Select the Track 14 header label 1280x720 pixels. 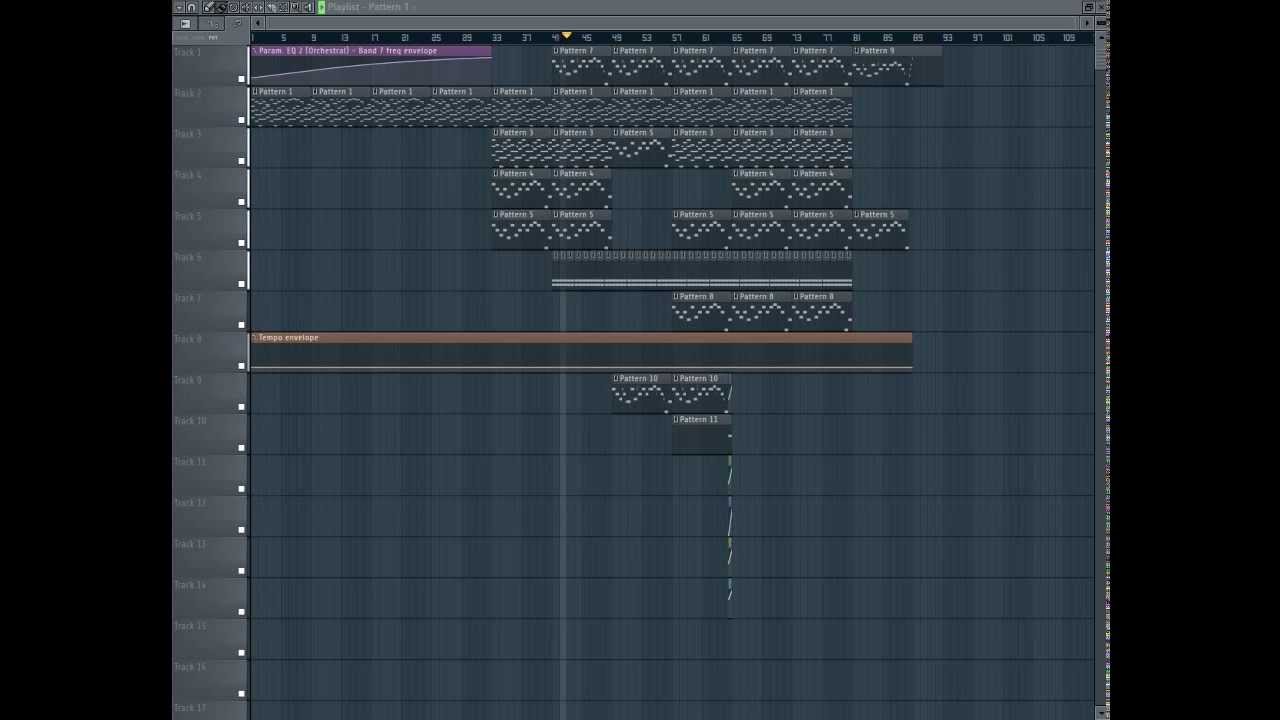pos(189,585)
